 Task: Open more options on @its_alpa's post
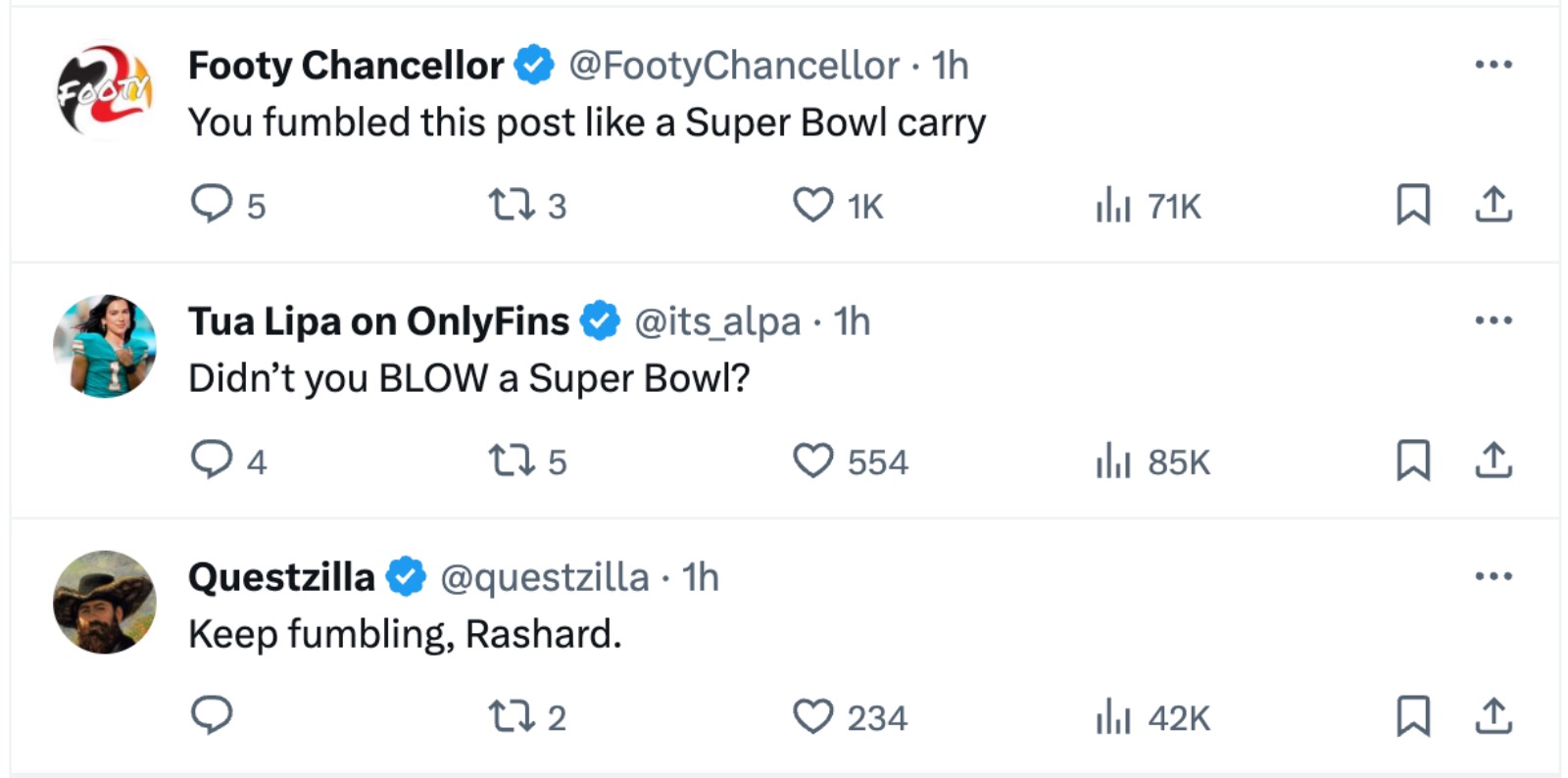coord(1493,320)
